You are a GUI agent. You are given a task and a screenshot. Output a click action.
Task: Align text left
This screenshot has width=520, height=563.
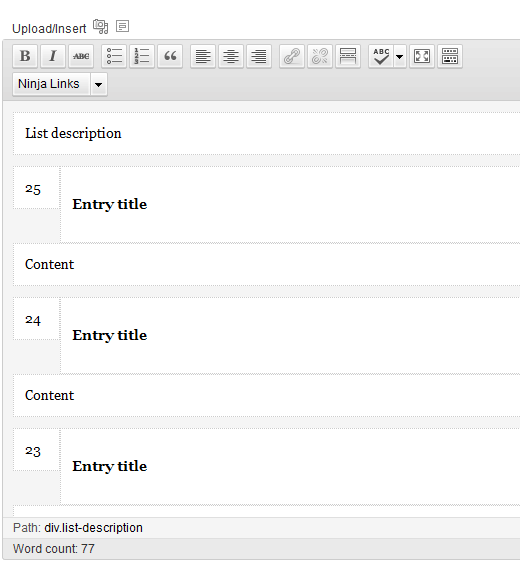click(203, 56)
